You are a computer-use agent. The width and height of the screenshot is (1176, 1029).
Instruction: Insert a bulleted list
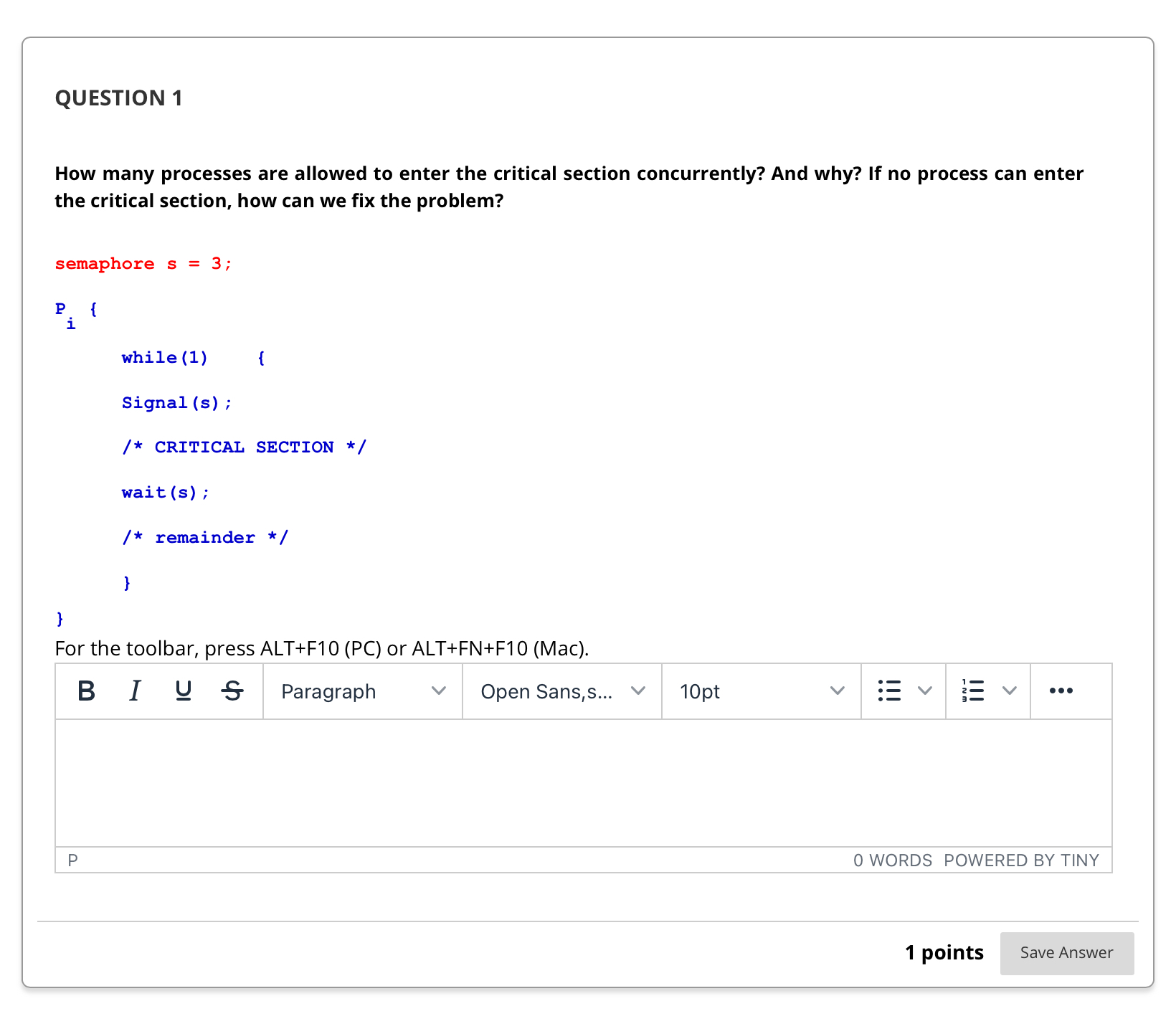(x=888, y=691)
